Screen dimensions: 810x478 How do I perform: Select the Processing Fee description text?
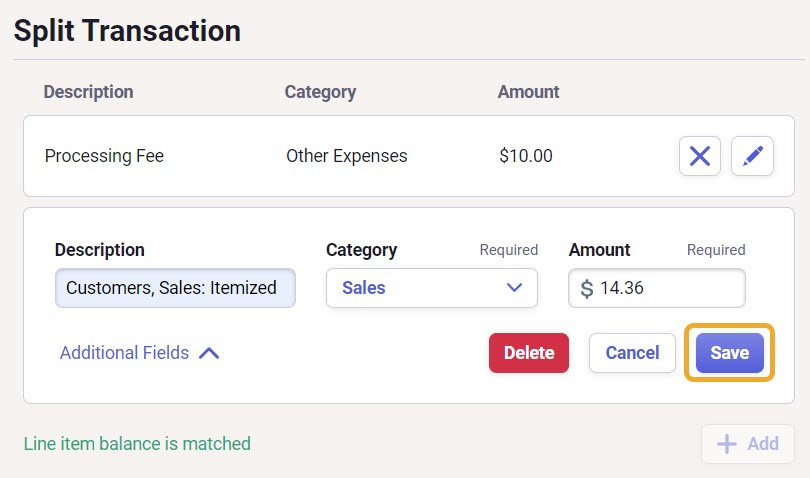104,156
